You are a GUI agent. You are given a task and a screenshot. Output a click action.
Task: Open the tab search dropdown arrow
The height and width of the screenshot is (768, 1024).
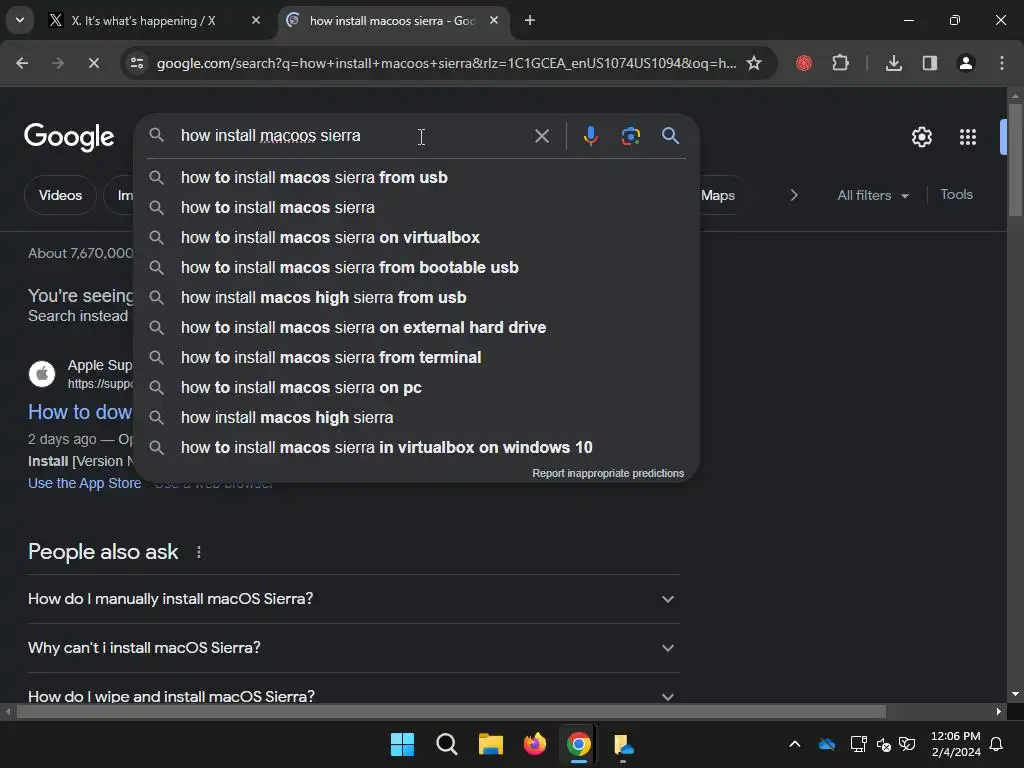(x=20, y=20)
